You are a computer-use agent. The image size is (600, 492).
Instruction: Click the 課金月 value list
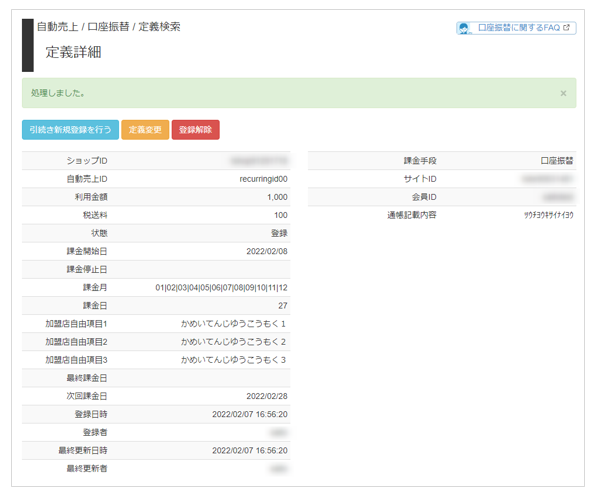(x=221, y=288)
